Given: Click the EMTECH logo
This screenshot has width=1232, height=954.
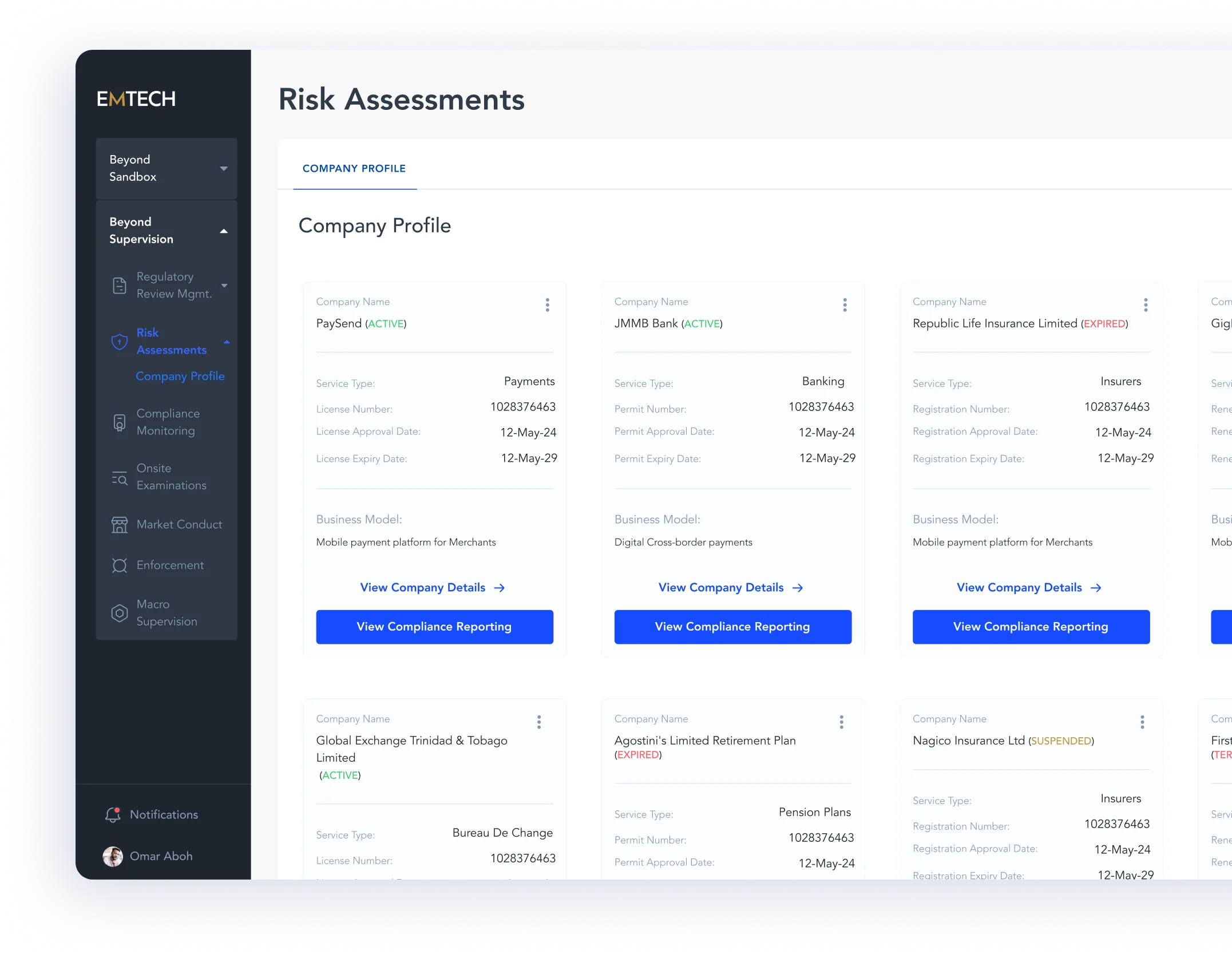Looking at the screenshot, I should point(136,99).
